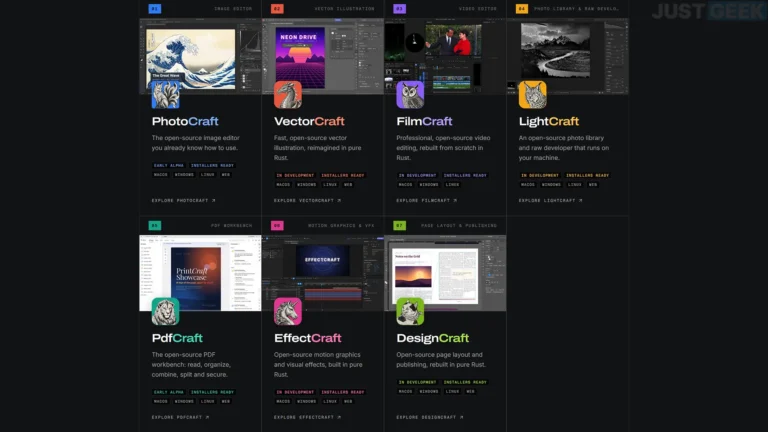Visit the Explore DesignCraft link
The image size is (768, 432).
click(430, 417)
